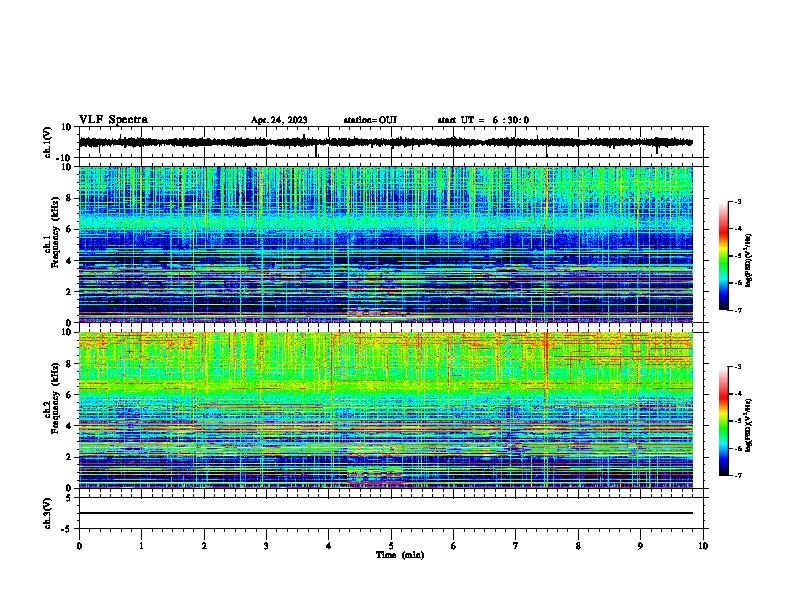The width and height of the screenshot is (792, 612).
Task: Click the "ch.3(V)" axis label
Action: click(x=48, y=514)
